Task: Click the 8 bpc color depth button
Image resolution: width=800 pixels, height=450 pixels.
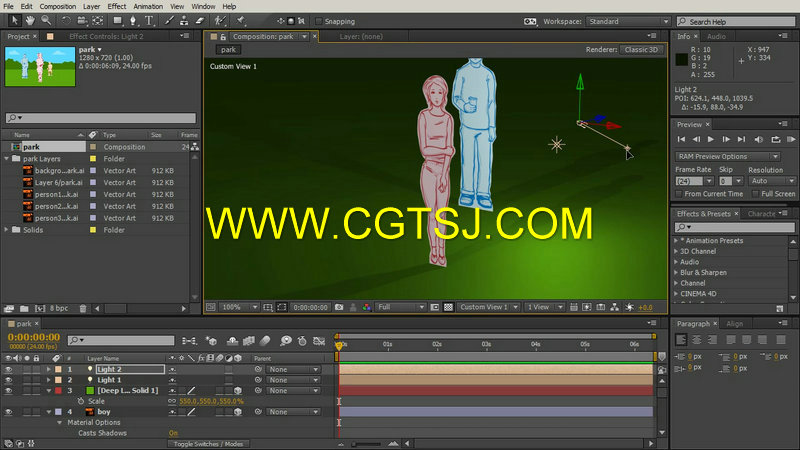Action: pos(59,308)
